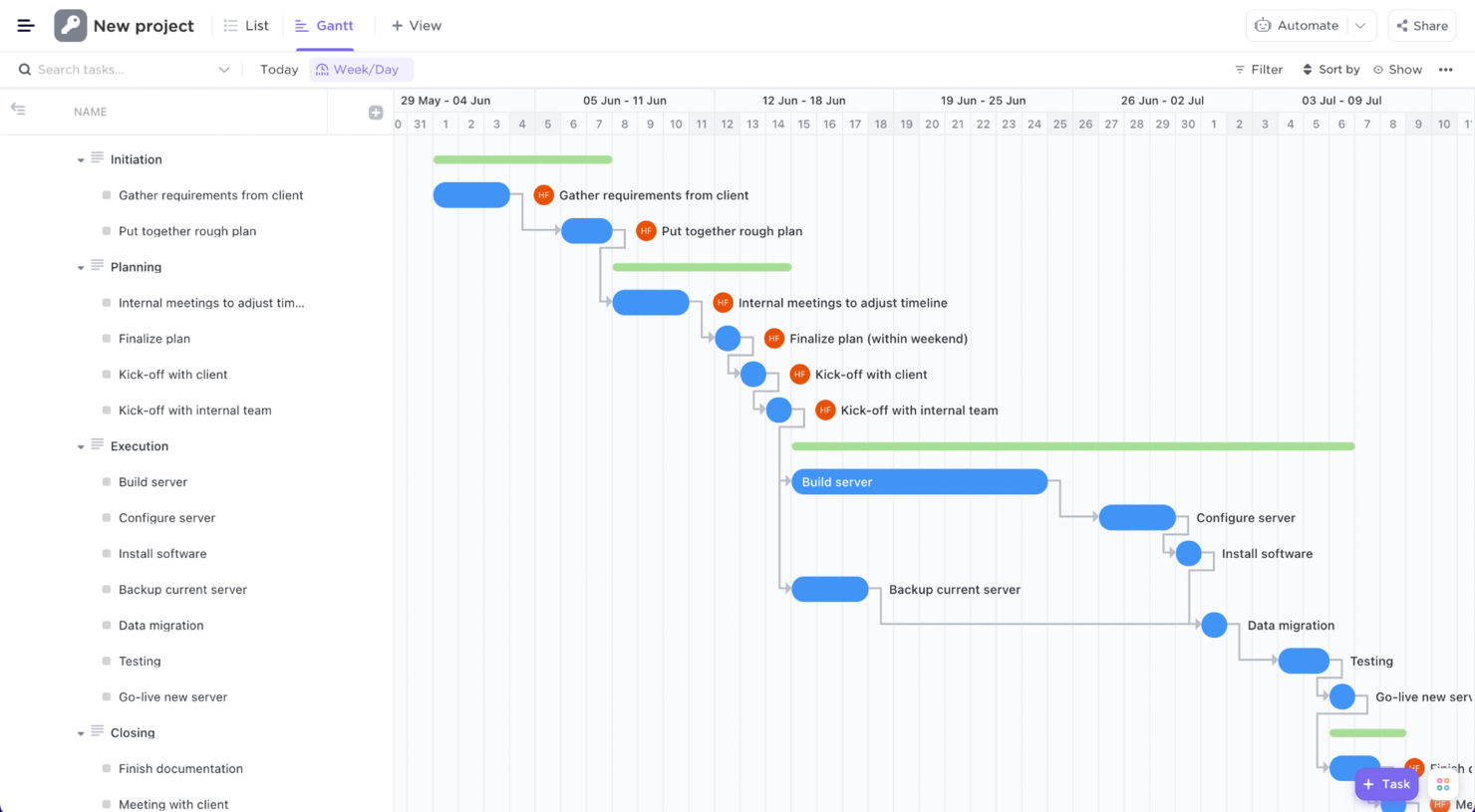This screenshot has width=1475, height=812.
Task: Click the New project title
Action: pos(144,26)
